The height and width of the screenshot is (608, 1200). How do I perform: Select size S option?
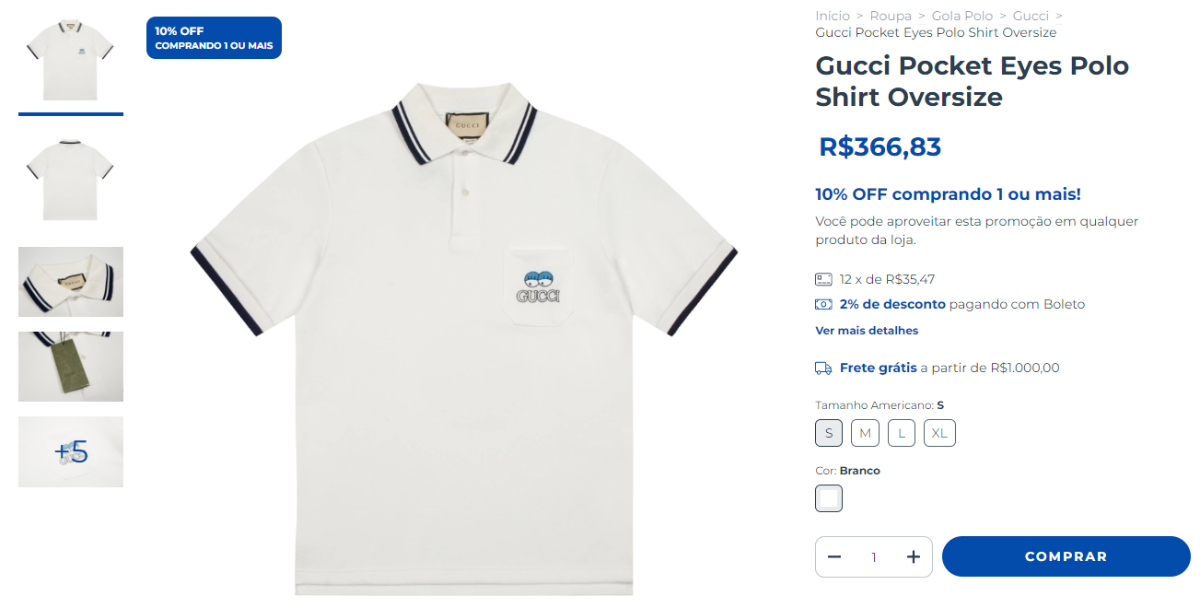click(x=828, y=433)
